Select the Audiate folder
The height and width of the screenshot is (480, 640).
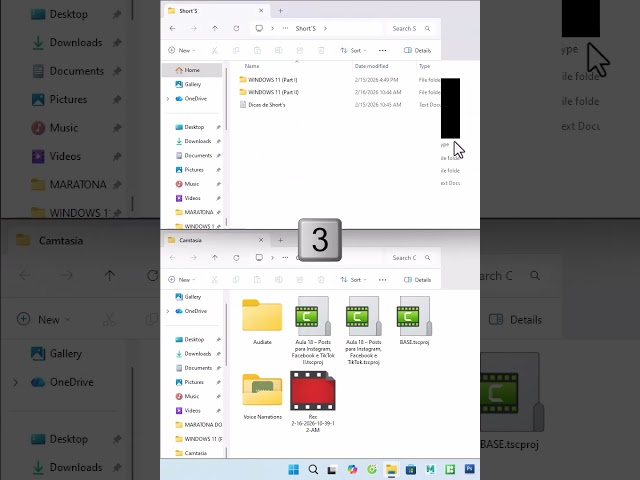[262, 322]
